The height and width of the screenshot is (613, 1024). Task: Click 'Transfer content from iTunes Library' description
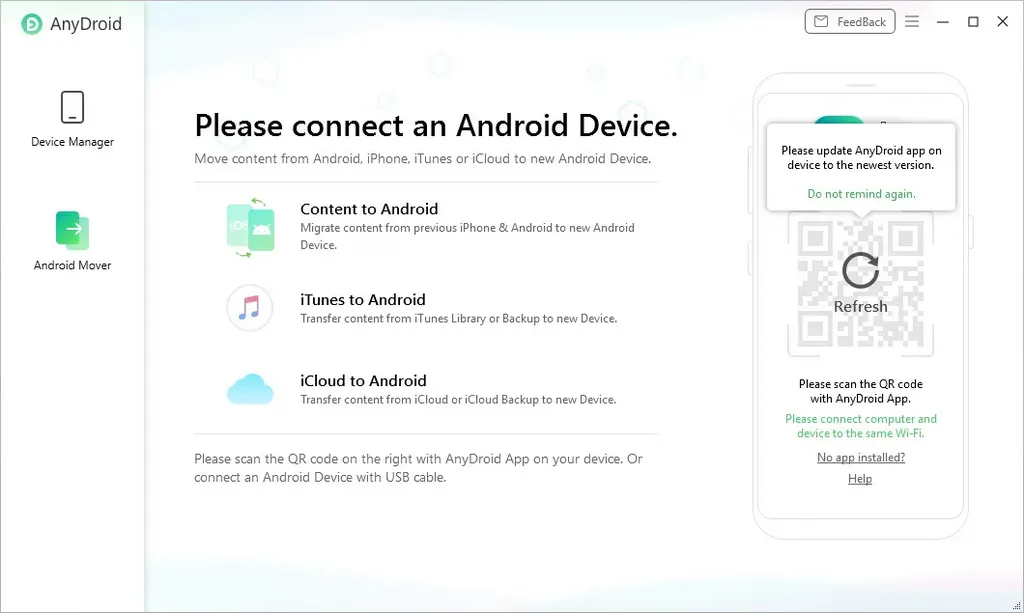458,319
